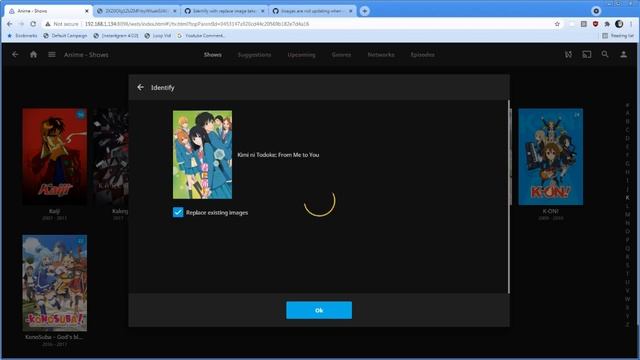Screen dimensions: 640x360
Task: Switch to Images are not updating GitHub tab
Action: pos(312,11)
